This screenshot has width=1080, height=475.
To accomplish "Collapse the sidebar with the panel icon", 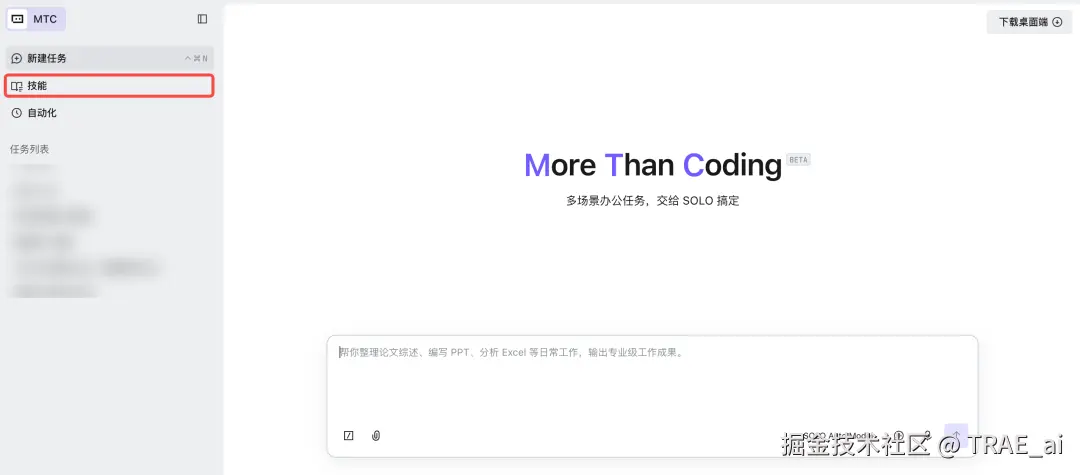I will (202, 19).
